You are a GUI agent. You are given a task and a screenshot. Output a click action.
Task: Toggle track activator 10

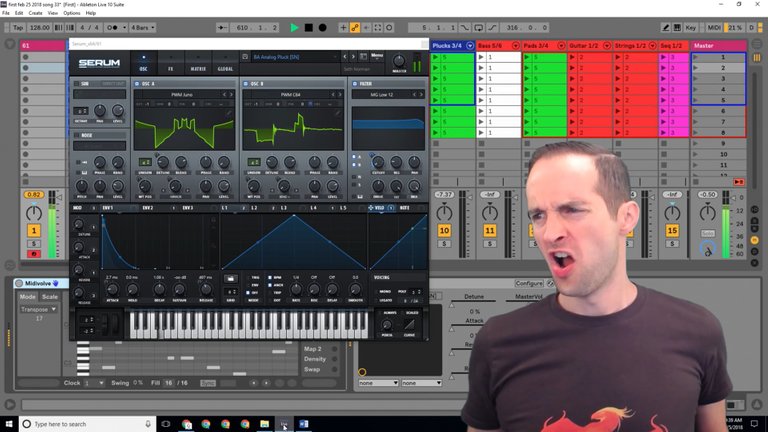444,231
